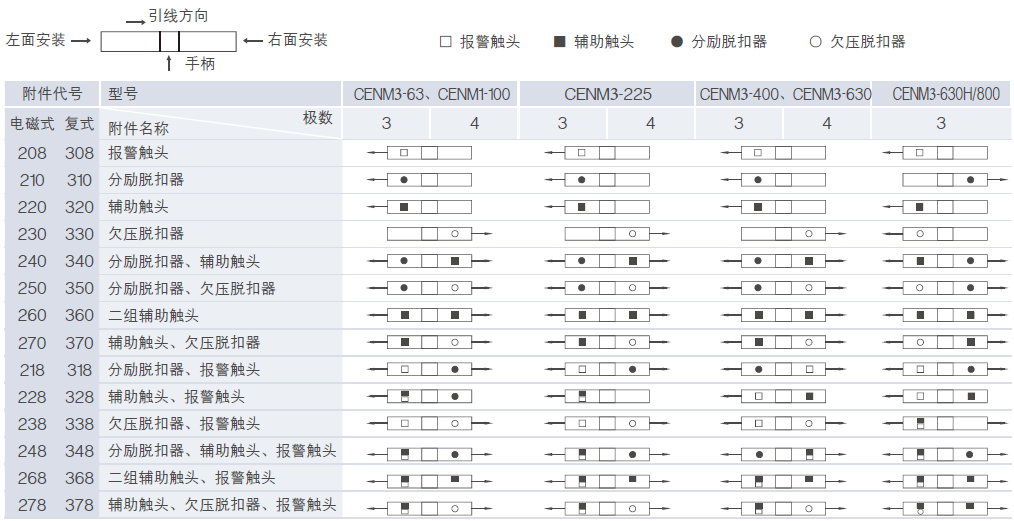The height and width of the screenshot is (521, 1014).
Task: Click the 二组辅助触头 row name
Action: pos(153,315)
